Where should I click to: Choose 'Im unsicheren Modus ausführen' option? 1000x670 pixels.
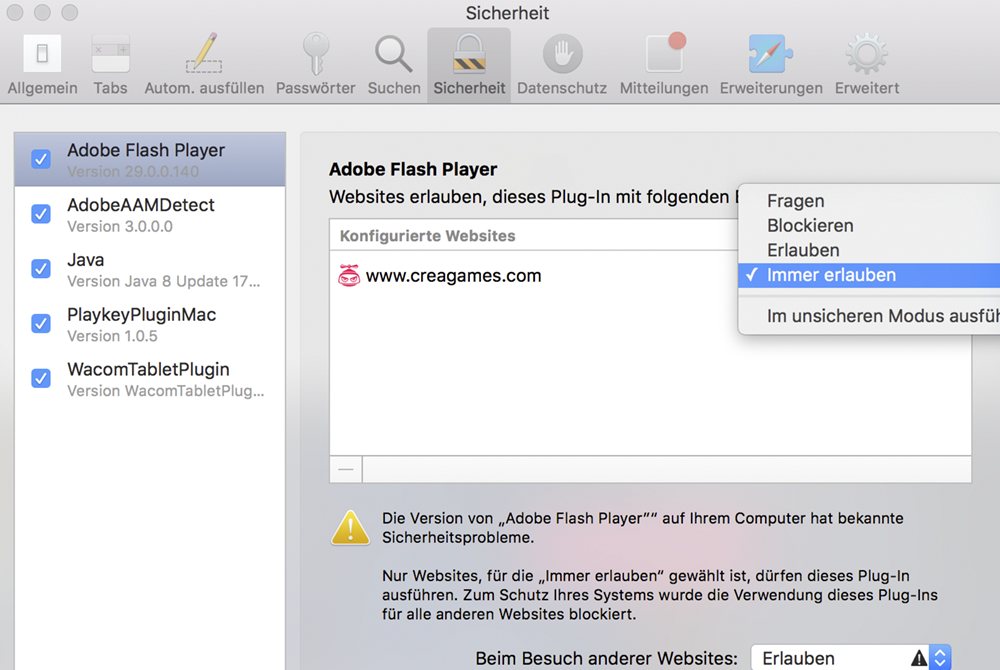click(880, 316)
